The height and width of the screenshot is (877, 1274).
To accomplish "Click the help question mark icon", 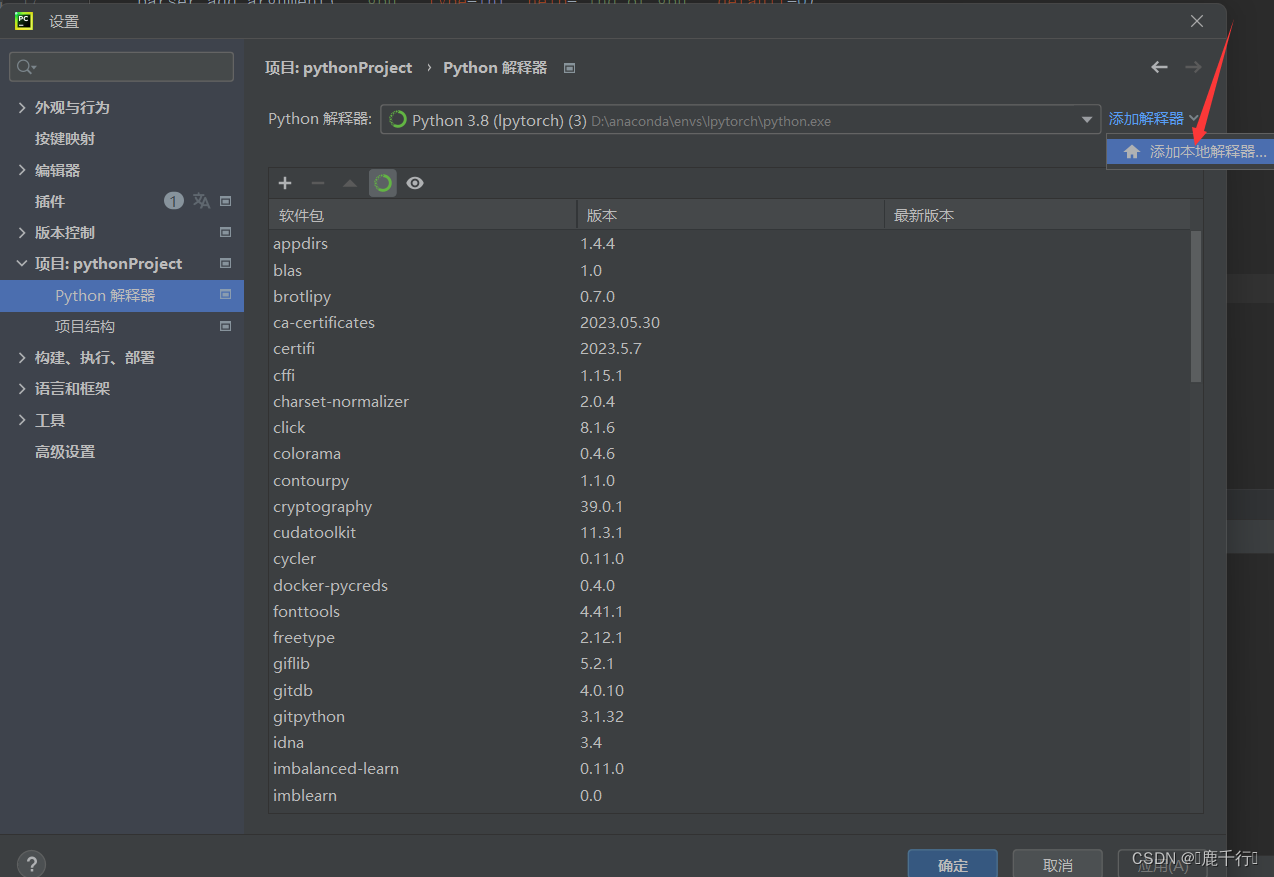I will (30, 862).
